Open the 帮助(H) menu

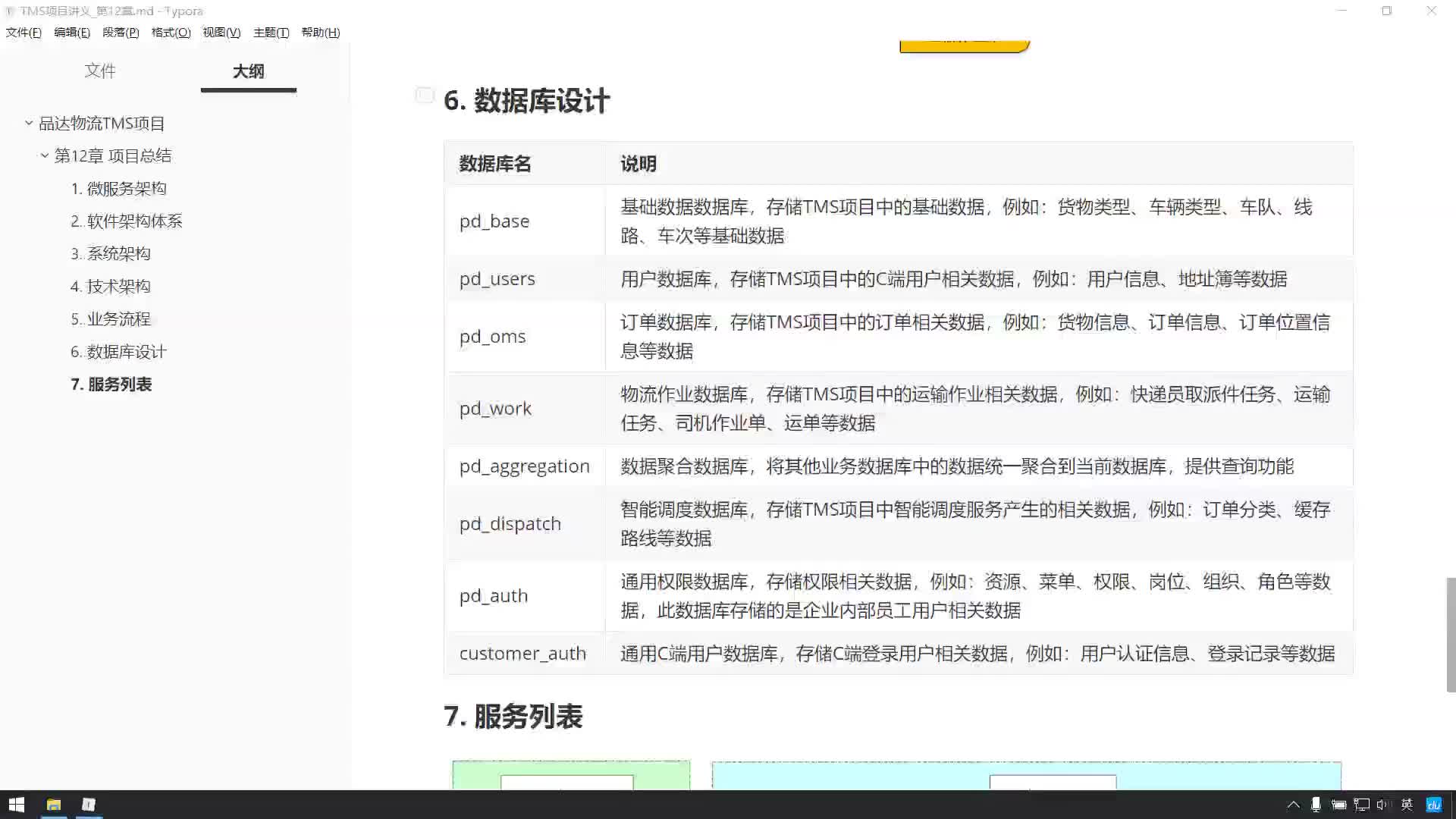pos(320,33)
